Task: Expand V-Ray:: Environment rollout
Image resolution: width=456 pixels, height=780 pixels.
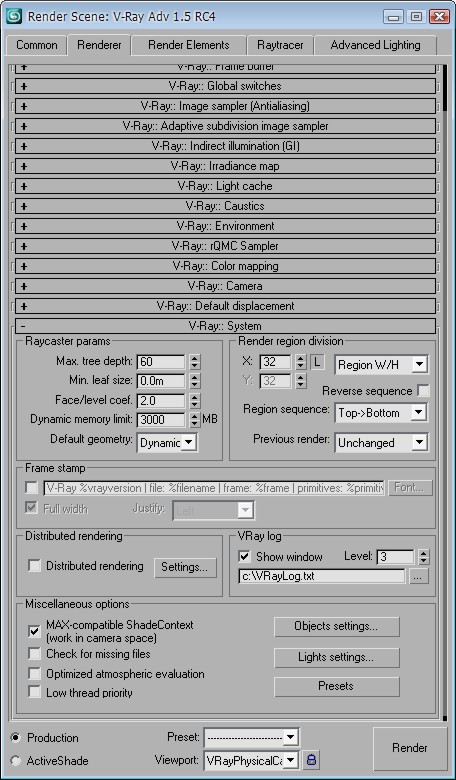Action: coord(225,226)
